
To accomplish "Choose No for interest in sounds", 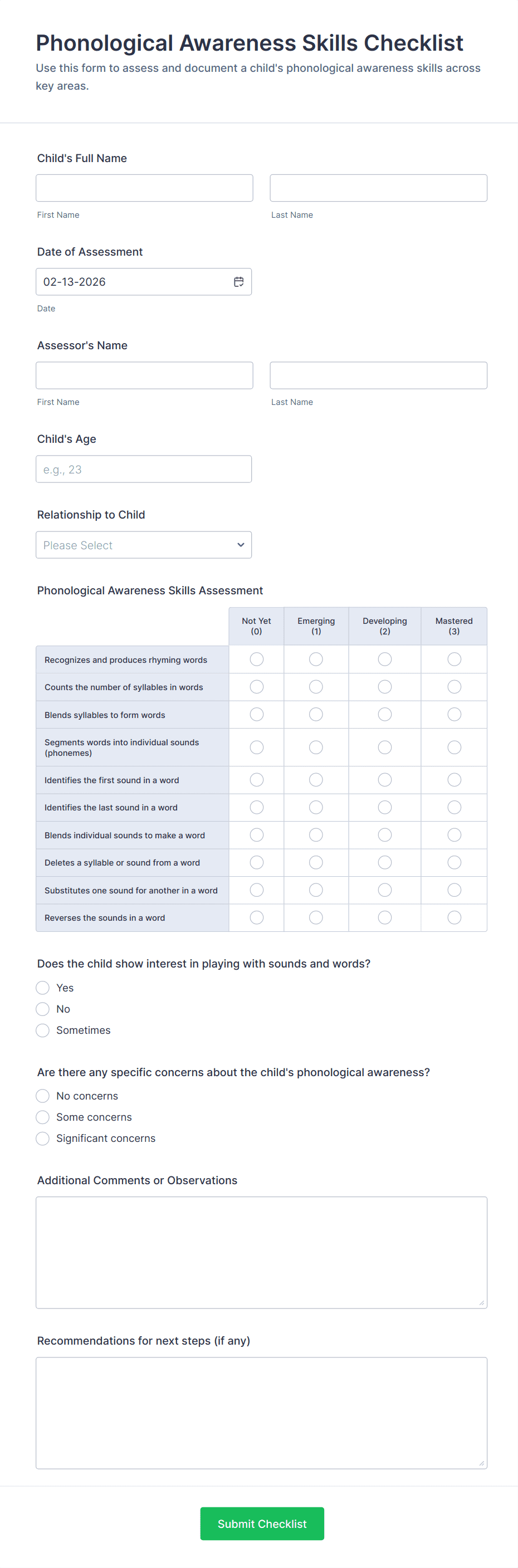I will coord(42,1009).
